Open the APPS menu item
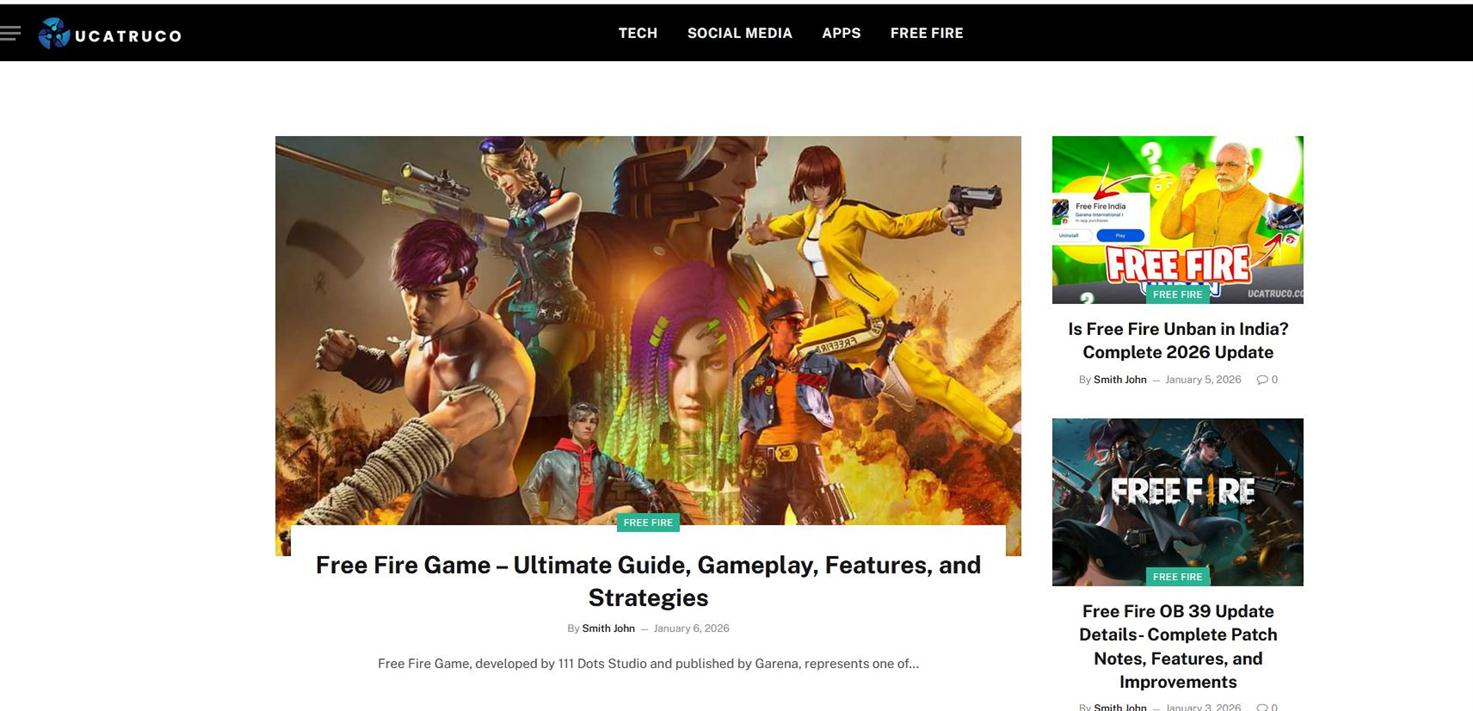 click(x=841, y=33)
